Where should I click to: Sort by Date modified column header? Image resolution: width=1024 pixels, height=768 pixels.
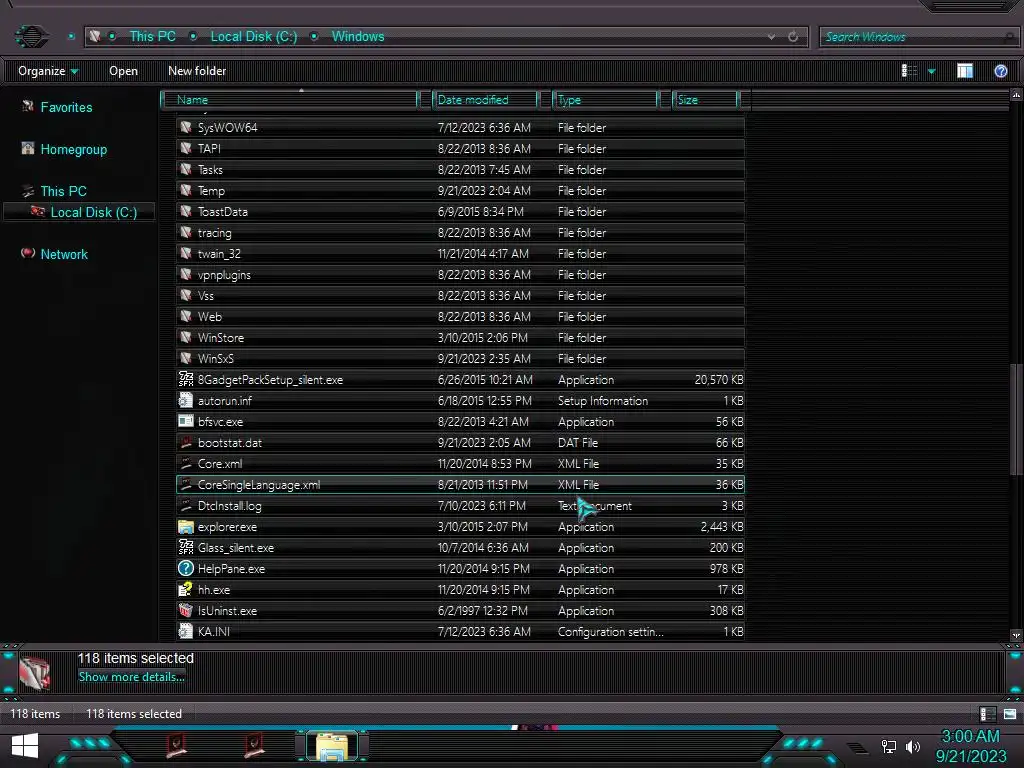tap(485, 100)
